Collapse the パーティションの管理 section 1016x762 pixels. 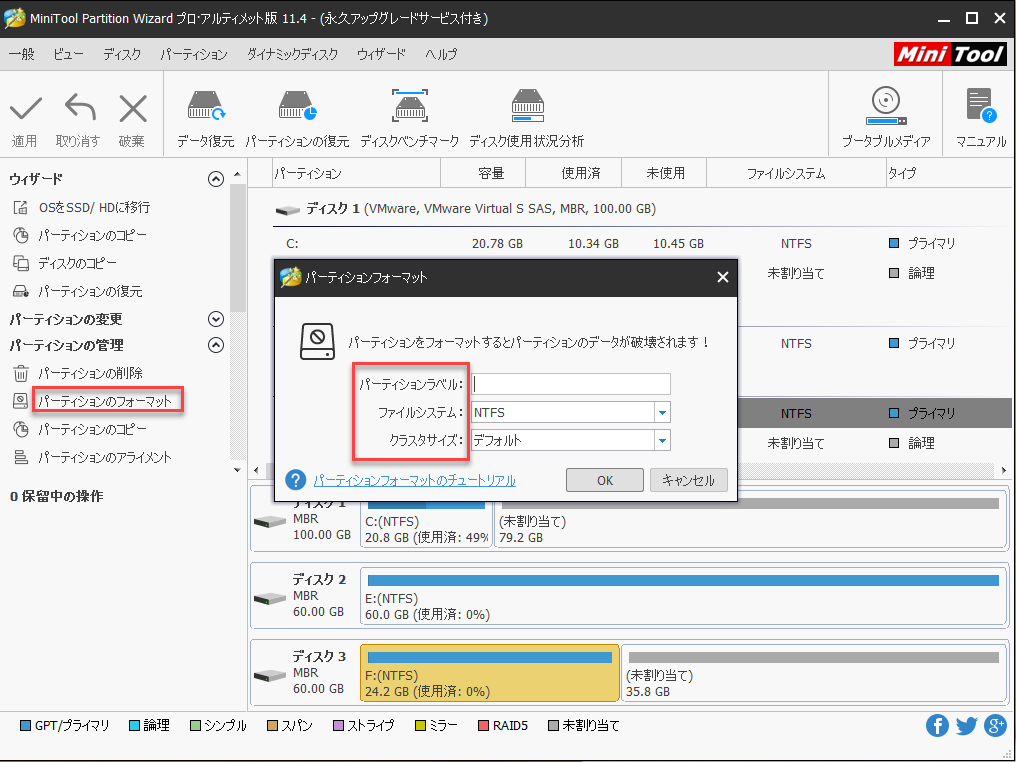point(216,345)
